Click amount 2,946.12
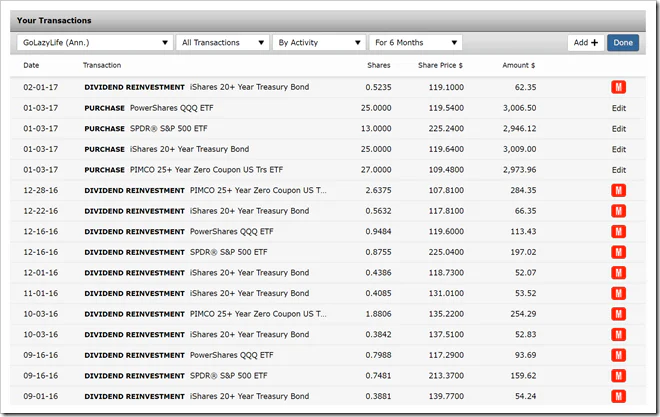The height and width of the screenshot is (417, 660). pos(519,128)
